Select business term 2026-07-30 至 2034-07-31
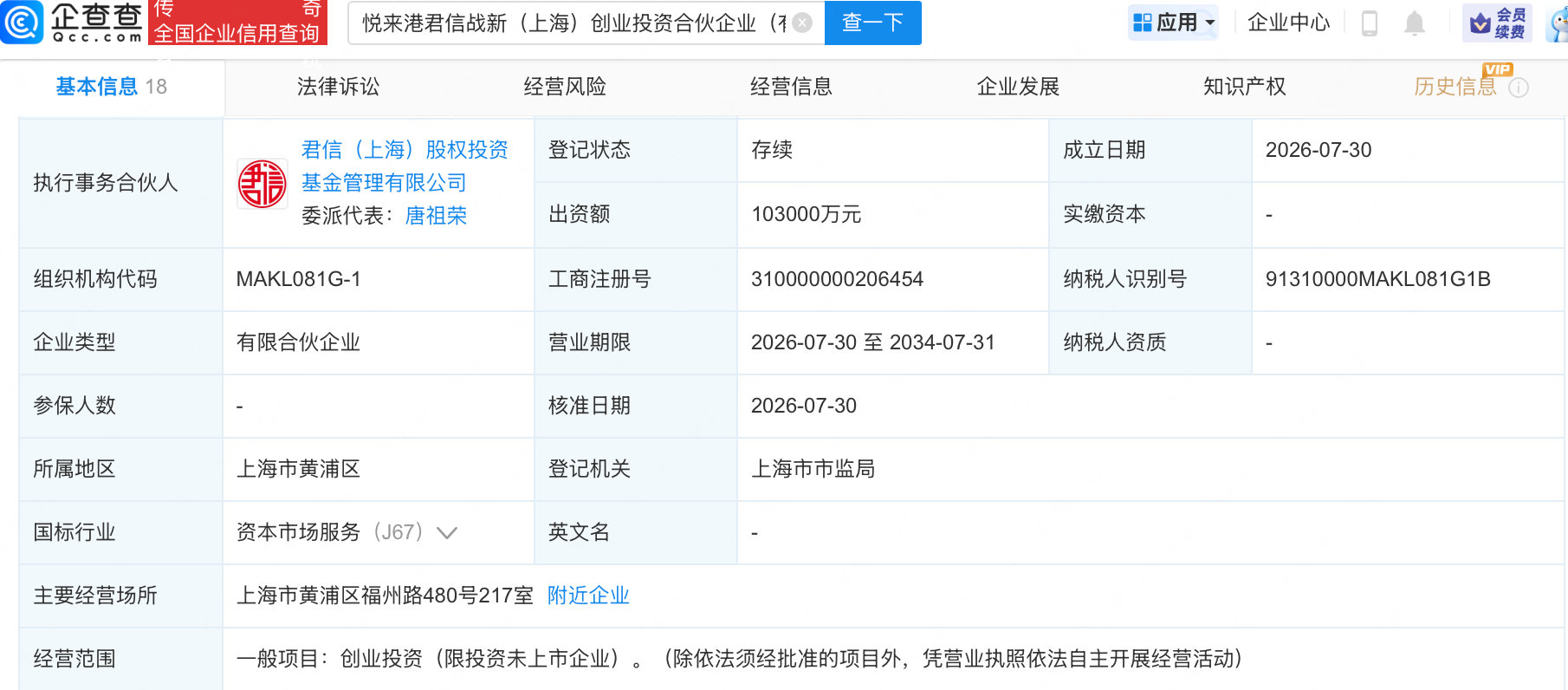 (872, 342)
